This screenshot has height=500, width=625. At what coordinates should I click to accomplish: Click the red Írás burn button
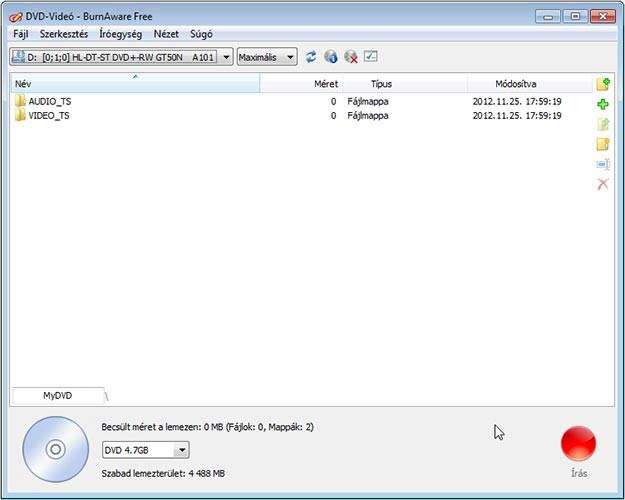(x=578, y=444)
